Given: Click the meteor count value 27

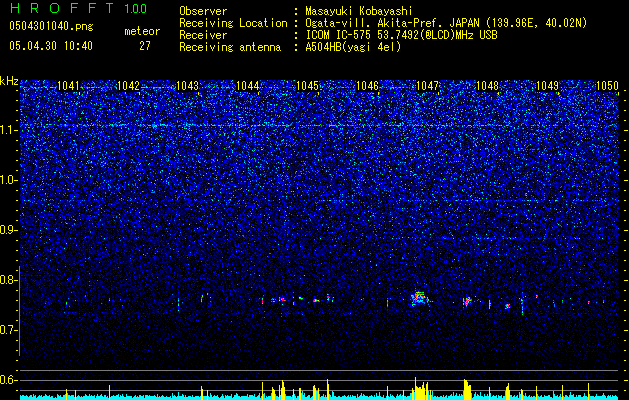Looking at the screenshot, I should [x=145, y=46].
